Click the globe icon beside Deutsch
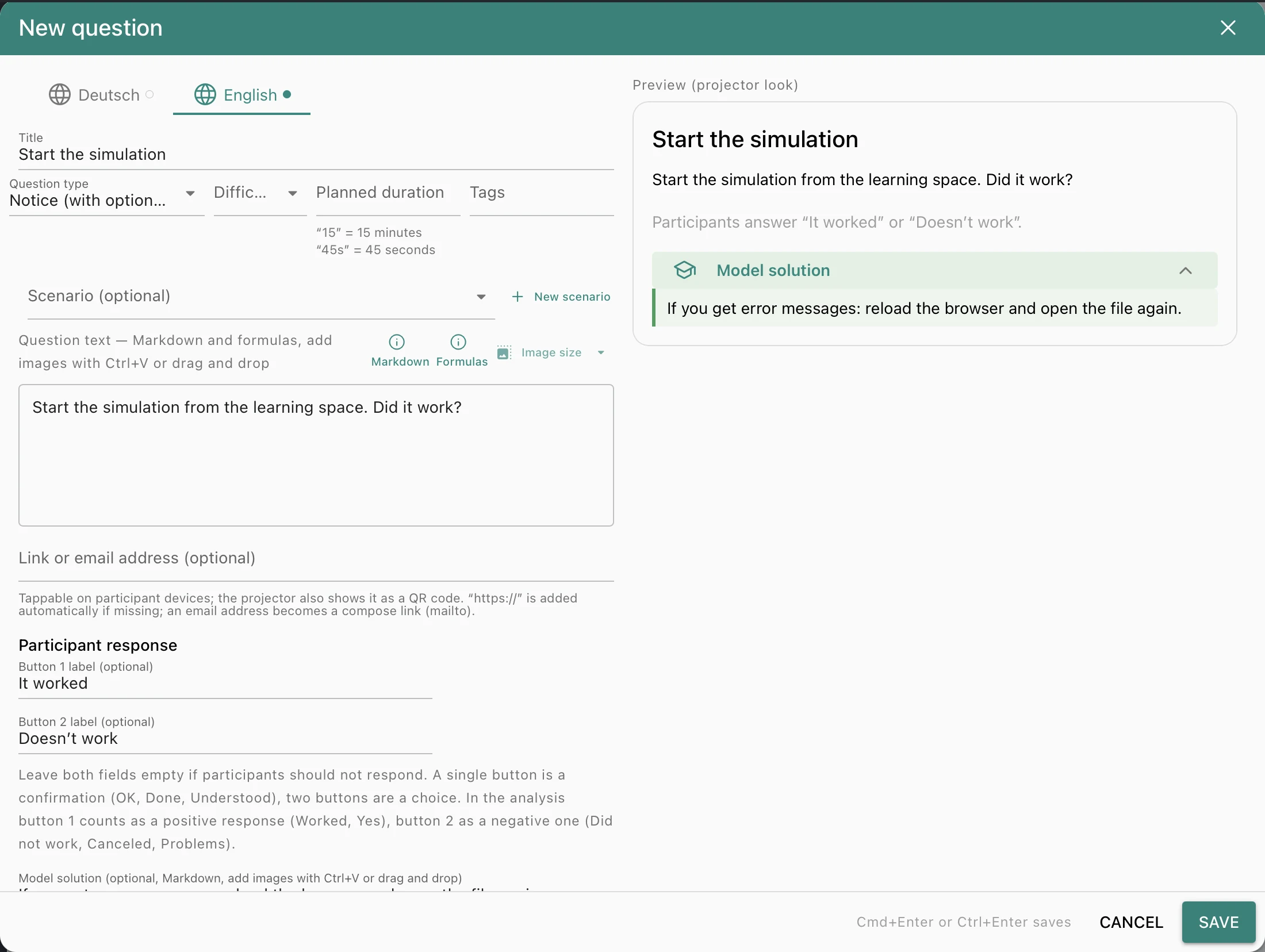The image size is (1265, 952). point(60,95)
